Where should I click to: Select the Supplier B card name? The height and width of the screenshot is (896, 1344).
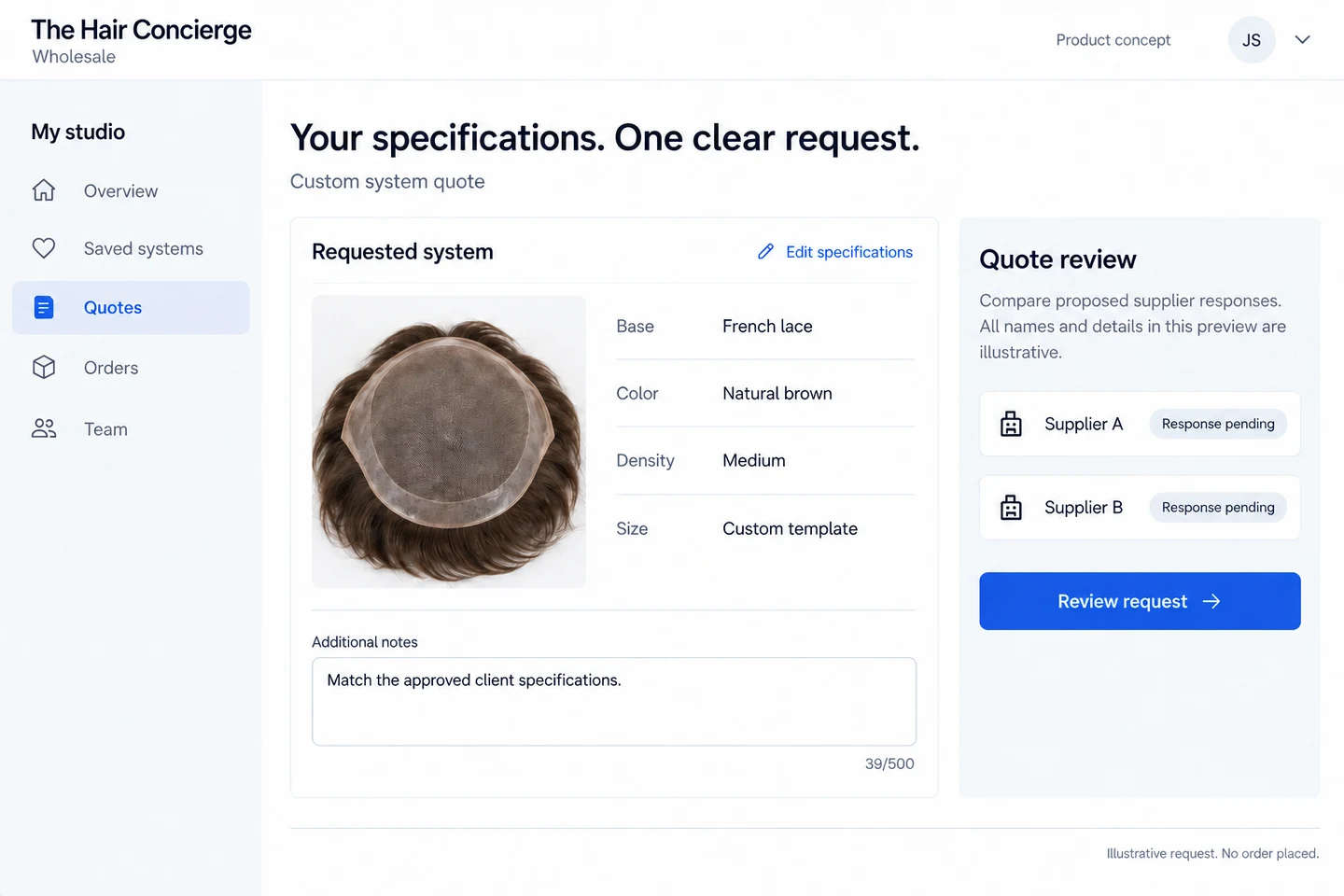click(1084, 508)
